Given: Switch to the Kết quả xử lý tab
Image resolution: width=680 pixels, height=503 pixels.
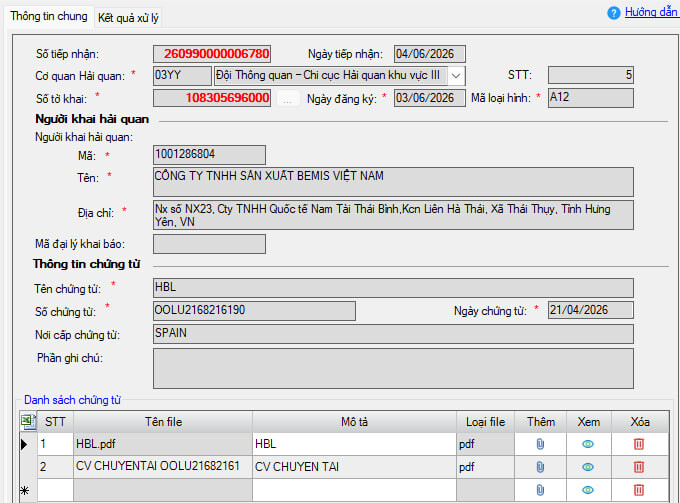Looking at the screenshot, I should [x=128, y=18].
